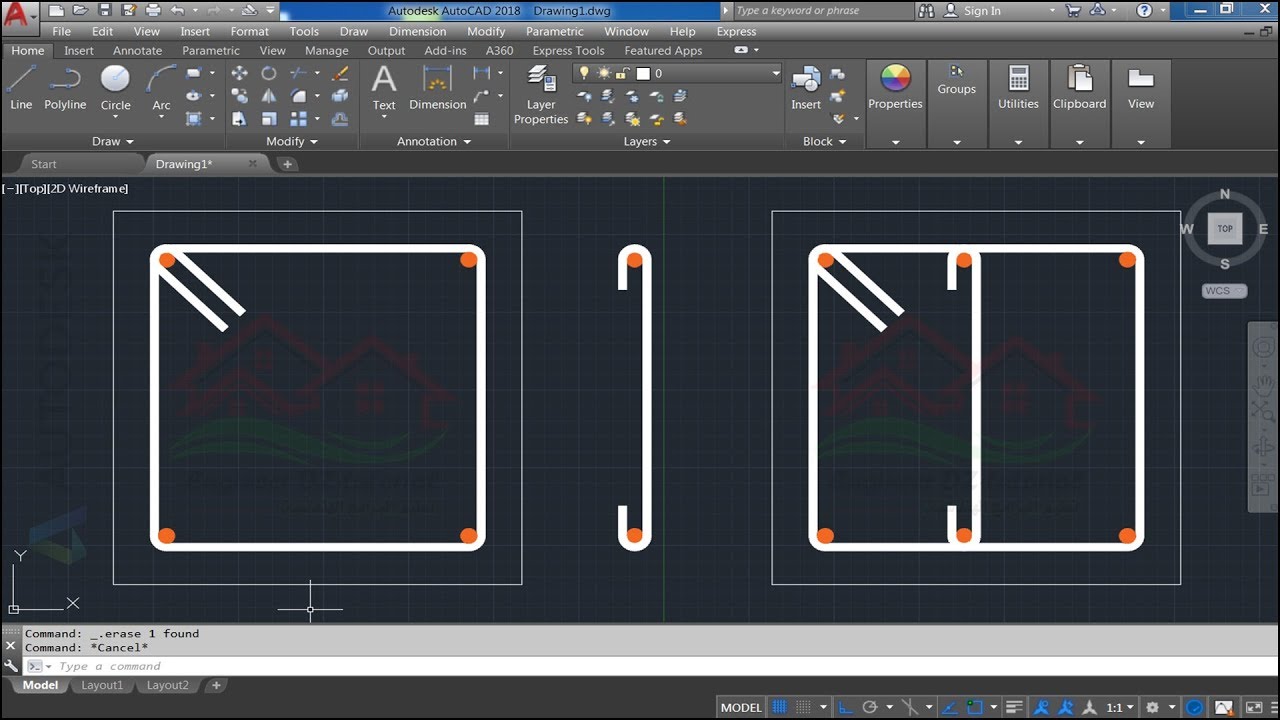Click the Save icon in quick access toolbar

tap(103, 11)
